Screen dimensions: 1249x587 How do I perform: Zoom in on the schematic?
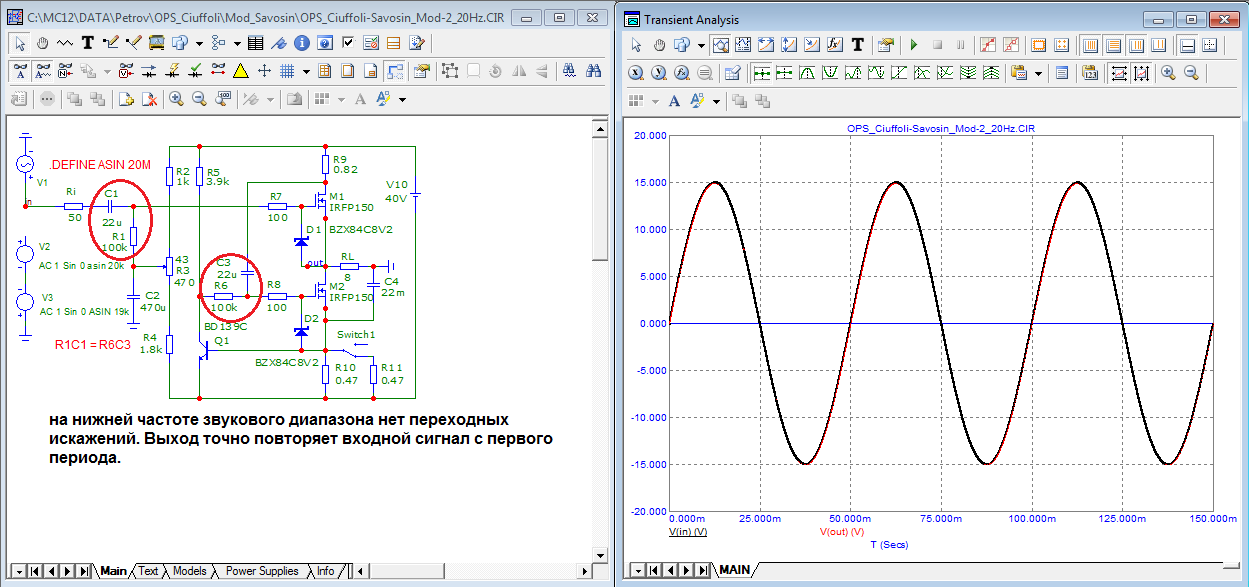click(176, 99)
